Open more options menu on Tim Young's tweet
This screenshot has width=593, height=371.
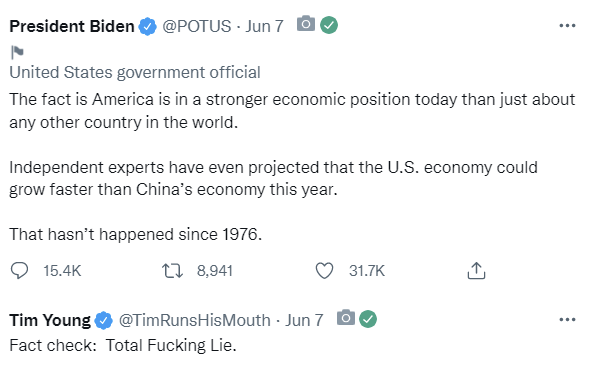point(567,320)
